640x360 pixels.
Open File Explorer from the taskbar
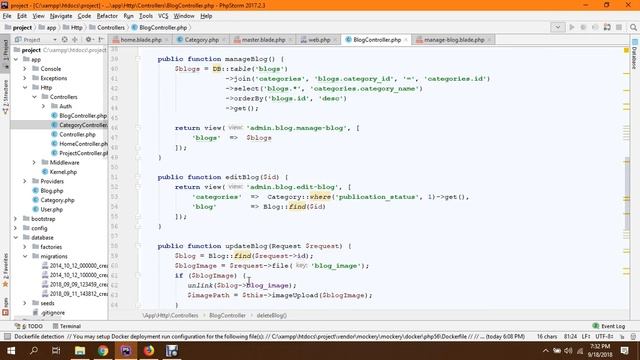(80, 351)
